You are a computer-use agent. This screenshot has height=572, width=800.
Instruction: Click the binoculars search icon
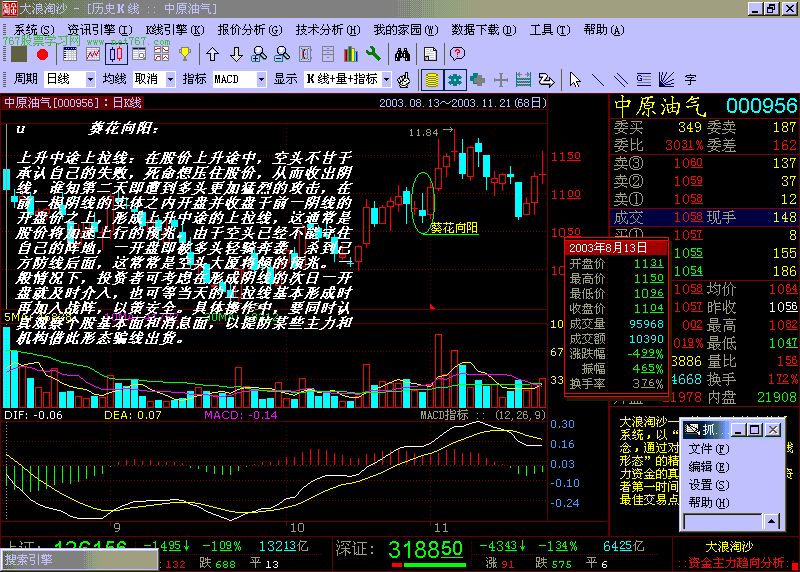[x=403, y=54]
